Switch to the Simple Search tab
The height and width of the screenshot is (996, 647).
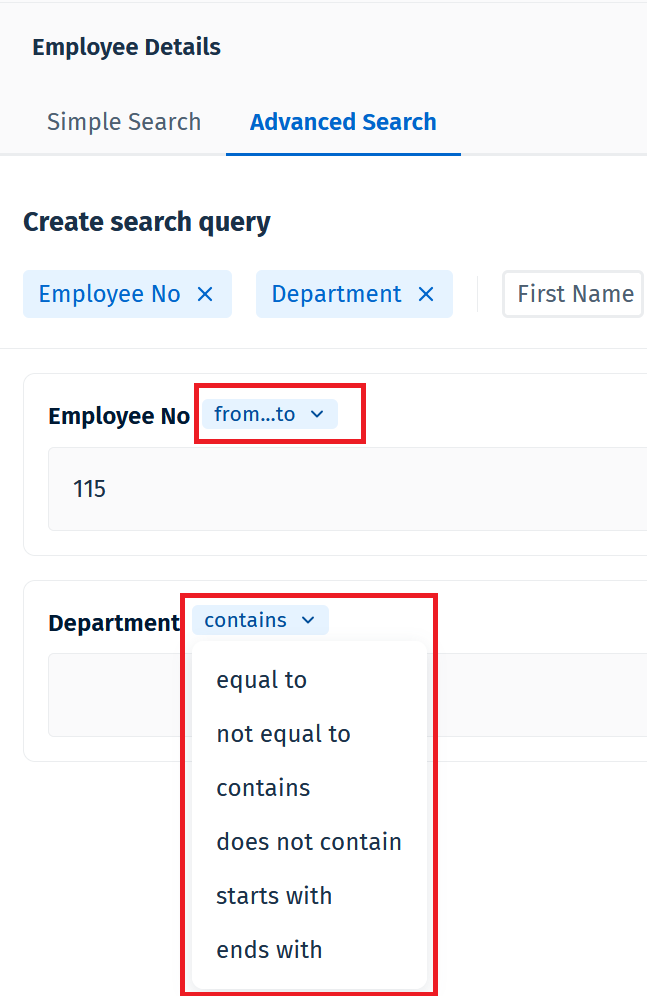124,121
